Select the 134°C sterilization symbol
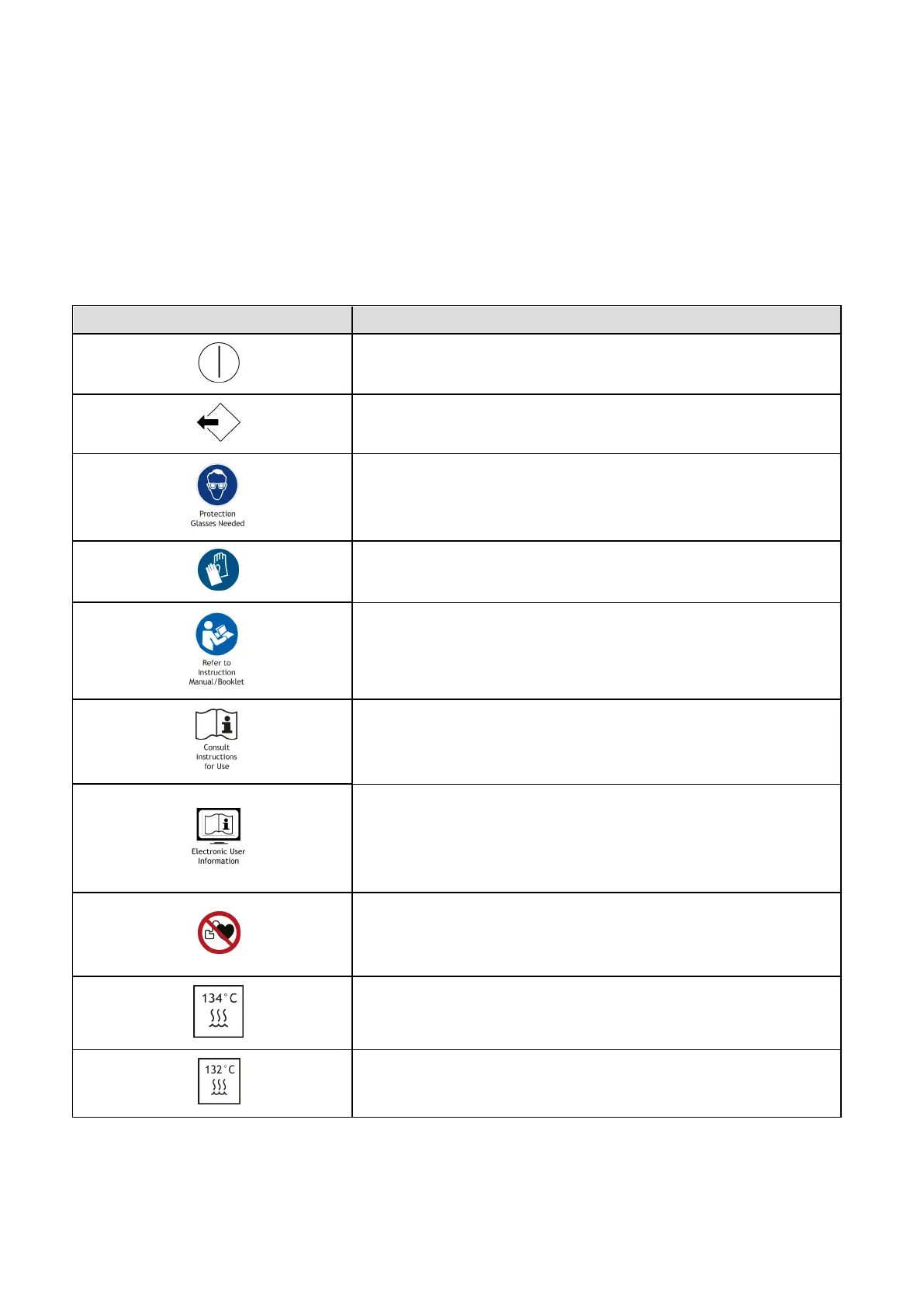924x1307 pixels. (218, 1011)
